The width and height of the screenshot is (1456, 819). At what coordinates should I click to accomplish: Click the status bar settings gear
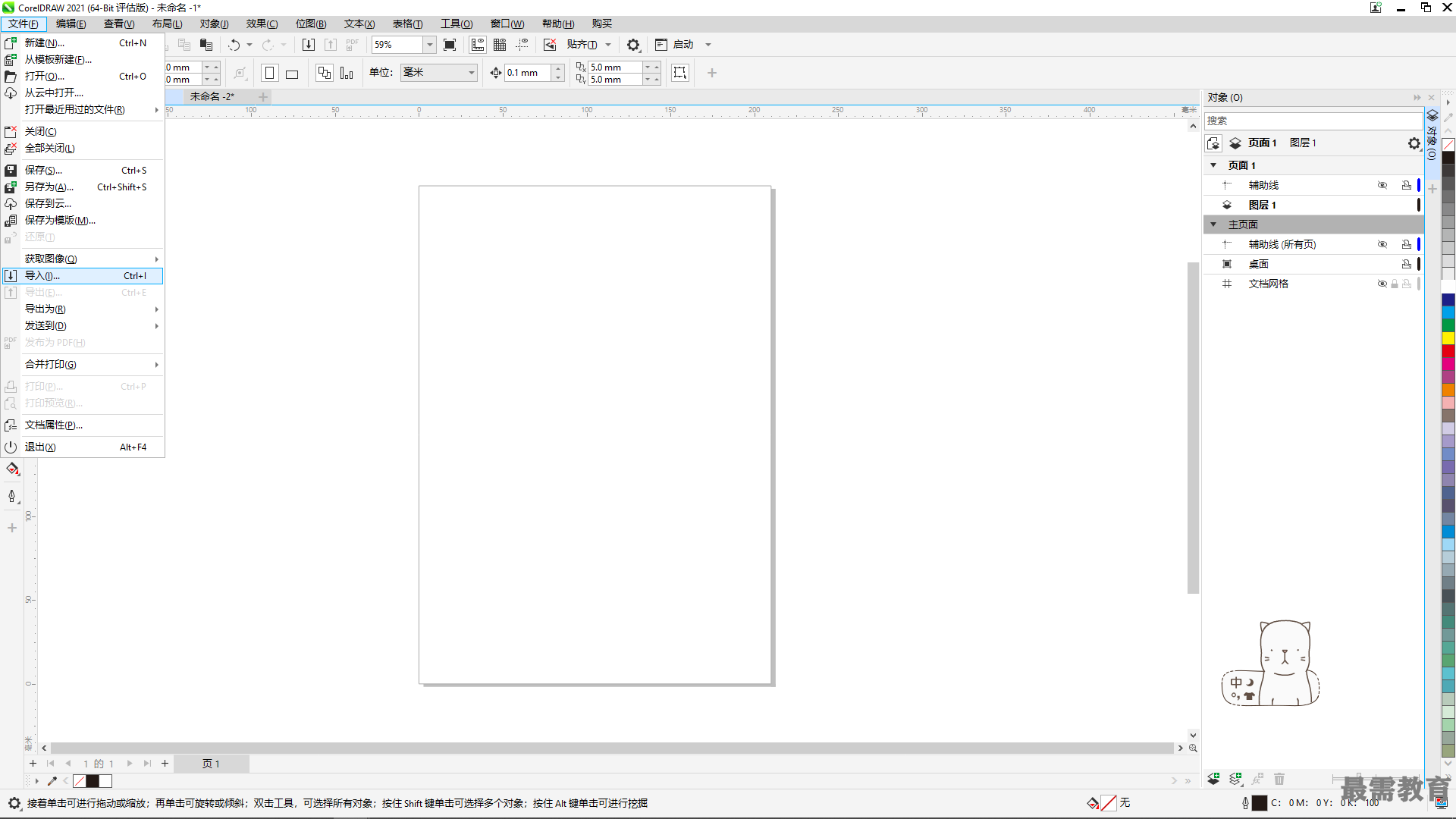pyautogui.click(x=14, y=803)
